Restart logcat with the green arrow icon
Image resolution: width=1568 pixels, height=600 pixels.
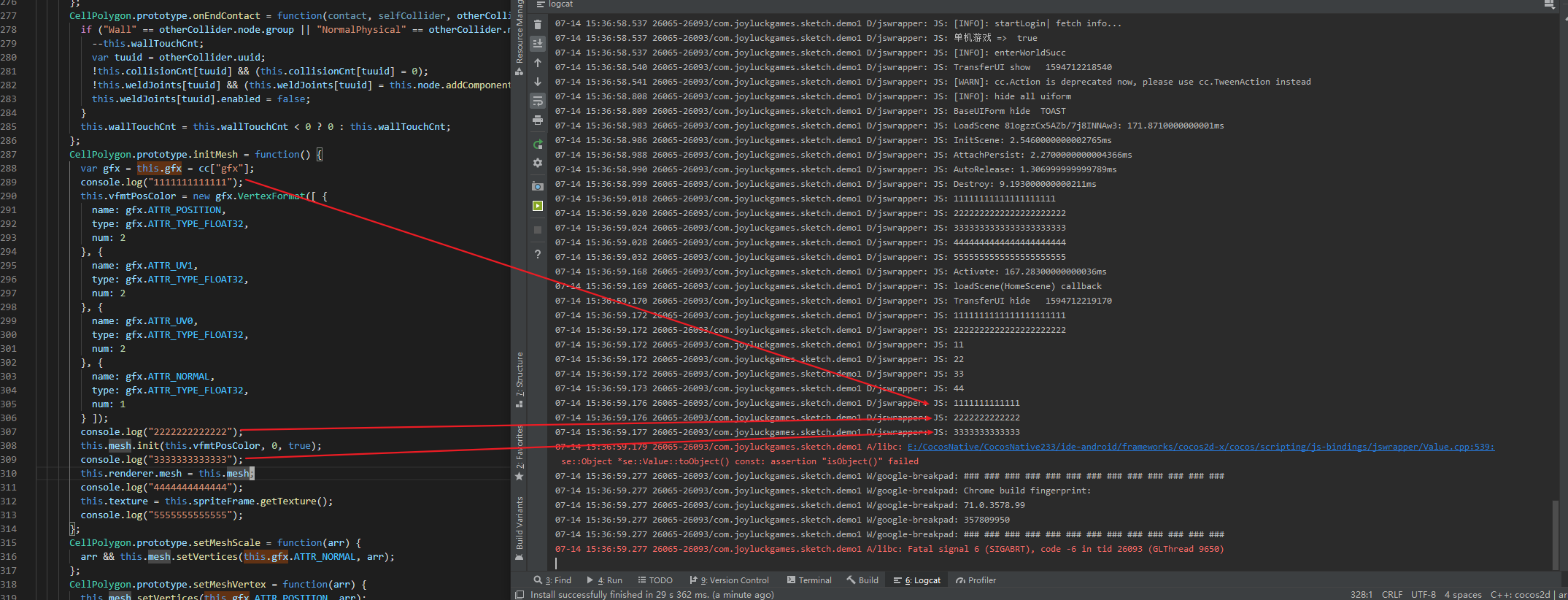[538, 144]
